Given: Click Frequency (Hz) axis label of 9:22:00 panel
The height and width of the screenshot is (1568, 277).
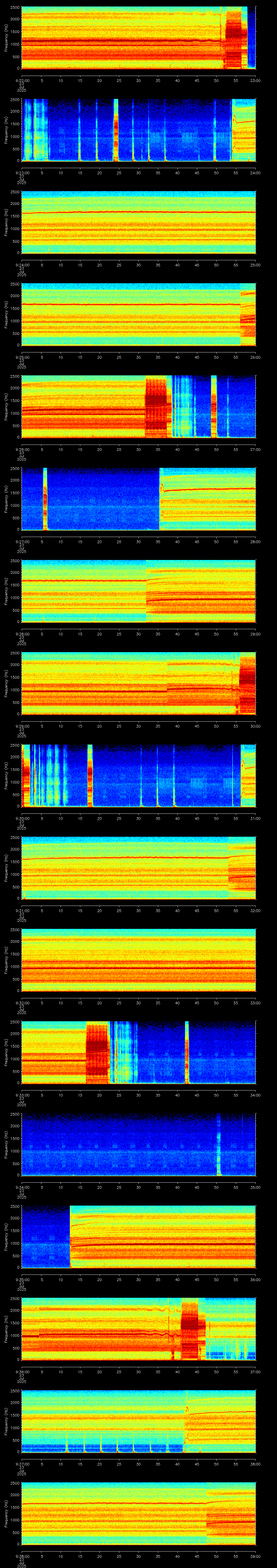Looking at the screenshot, I should 6,38.
